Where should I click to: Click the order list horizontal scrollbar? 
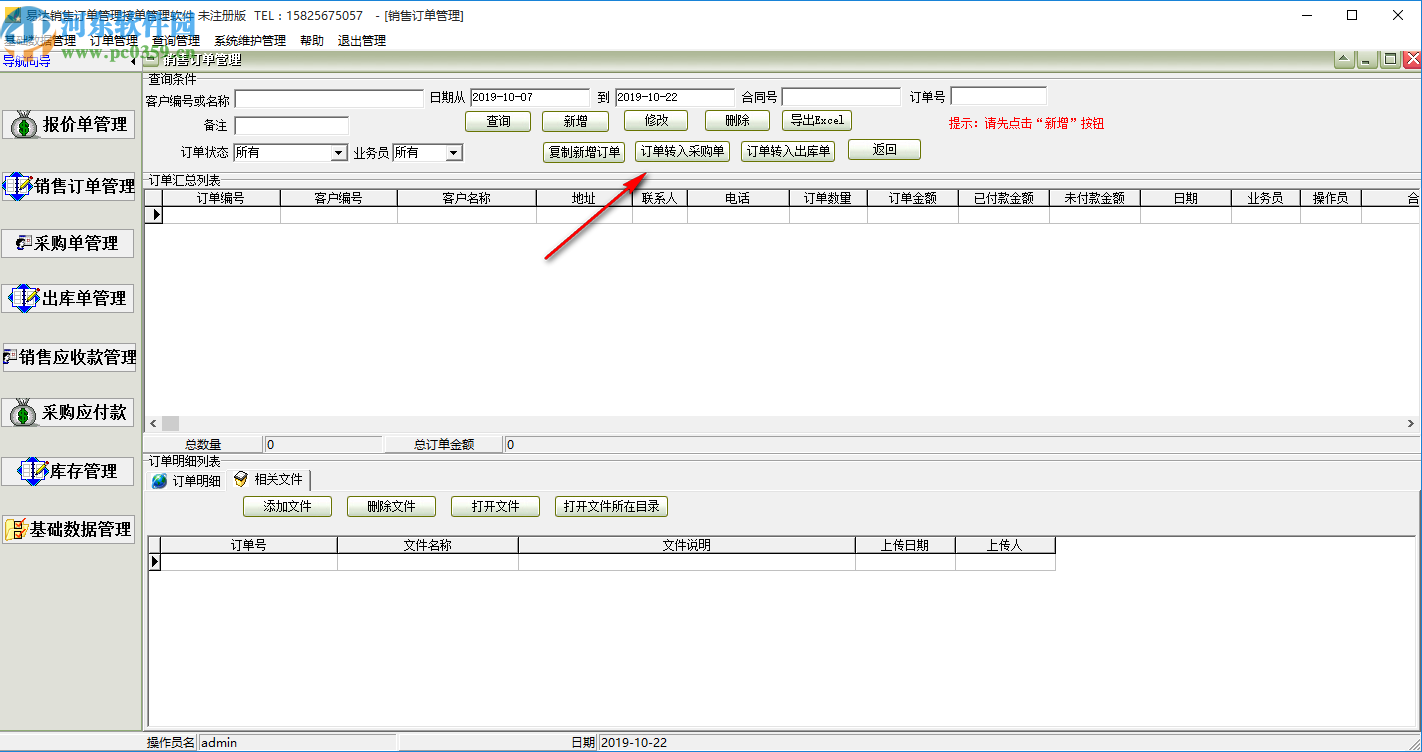[x=780, y=424]
